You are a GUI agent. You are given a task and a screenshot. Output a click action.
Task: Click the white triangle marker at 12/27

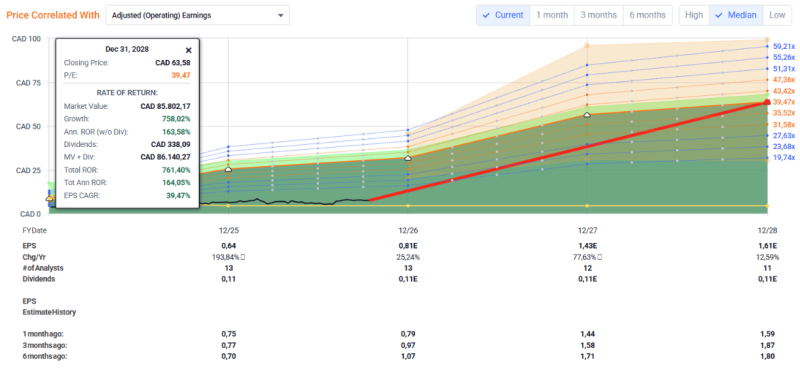pyautogui.click(x=587, y=115)
